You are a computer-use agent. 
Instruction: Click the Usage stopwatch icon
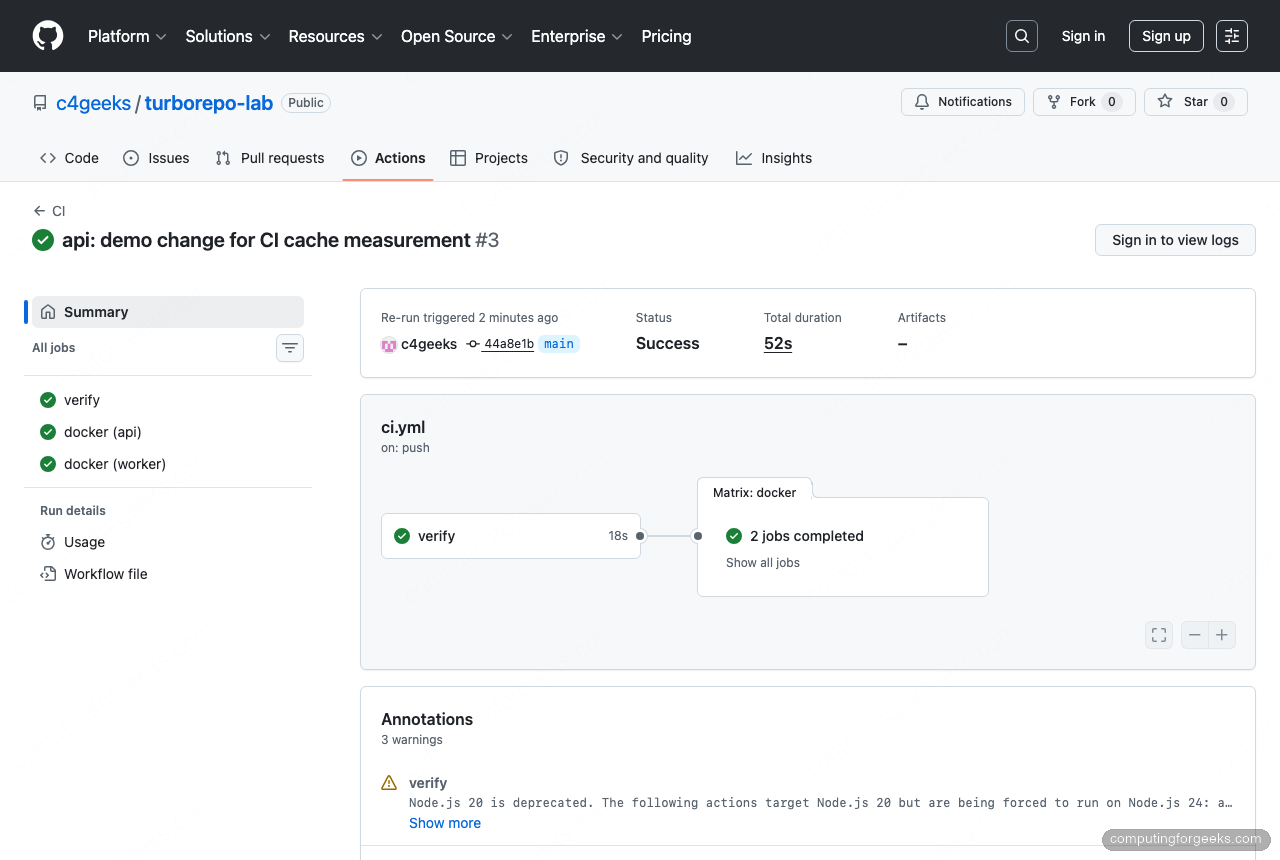(x=48, y=542)
